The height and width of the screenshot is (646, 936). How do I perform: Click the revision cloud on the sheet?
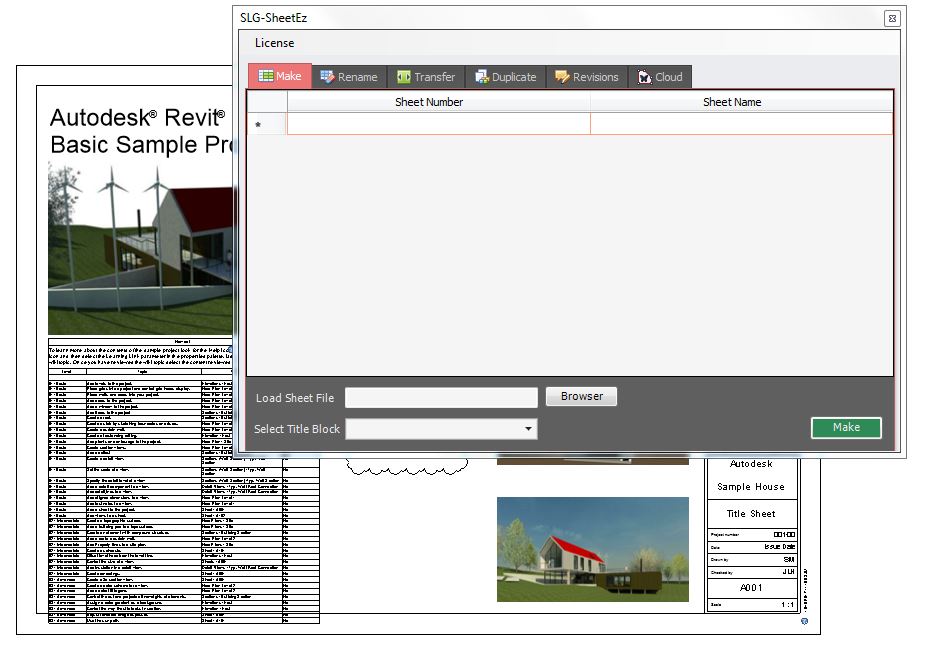(x=407, y=467)
